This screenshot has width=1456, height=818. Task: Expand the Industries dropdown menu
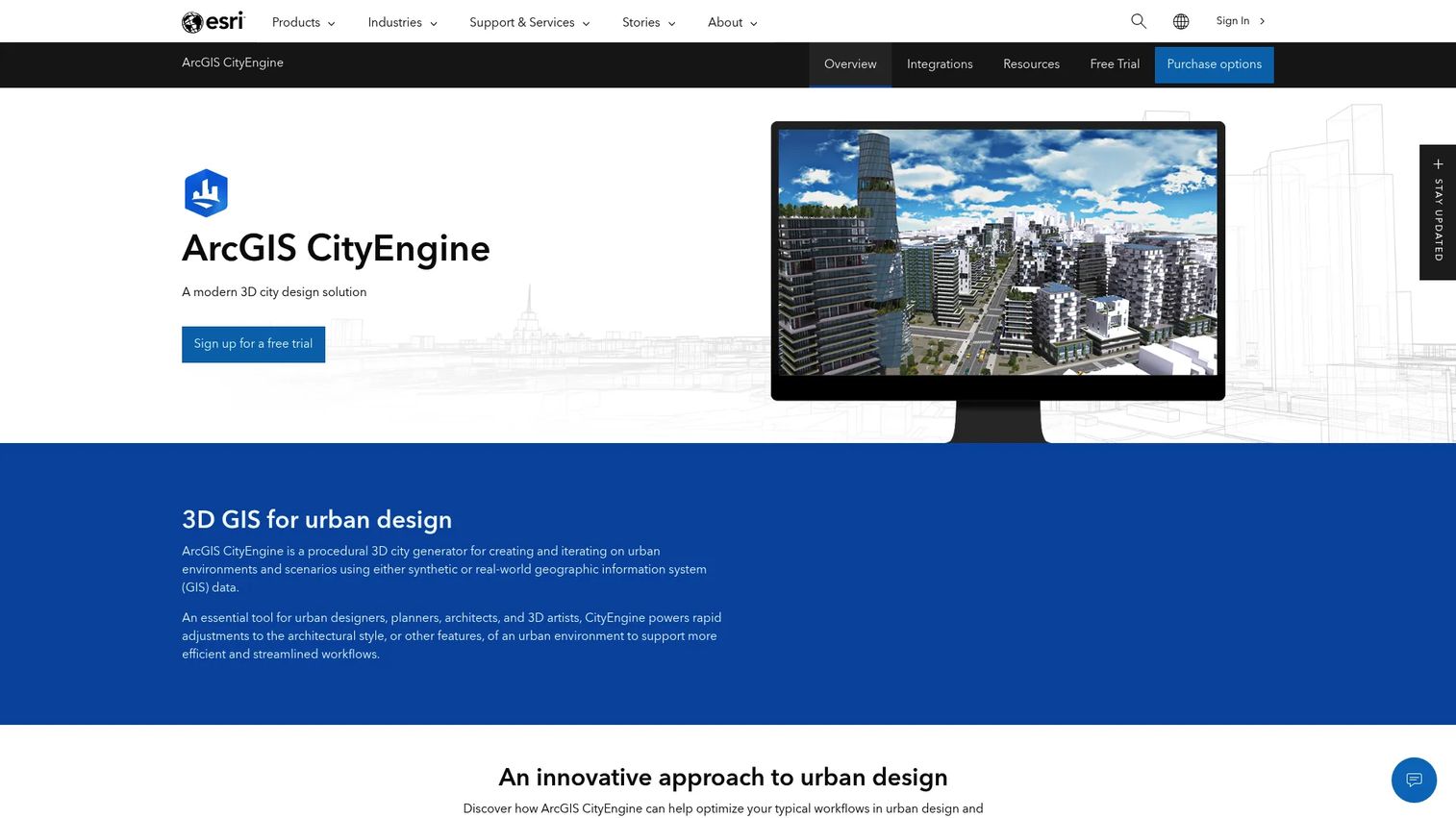[403, 22]
